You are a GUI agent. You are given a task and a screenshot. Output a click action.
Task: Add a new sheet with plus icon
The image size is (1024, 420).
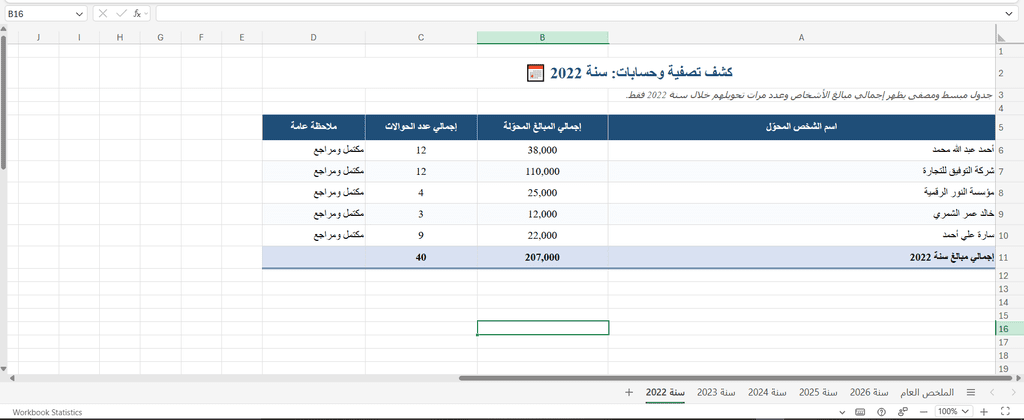(x=629, y=392)
